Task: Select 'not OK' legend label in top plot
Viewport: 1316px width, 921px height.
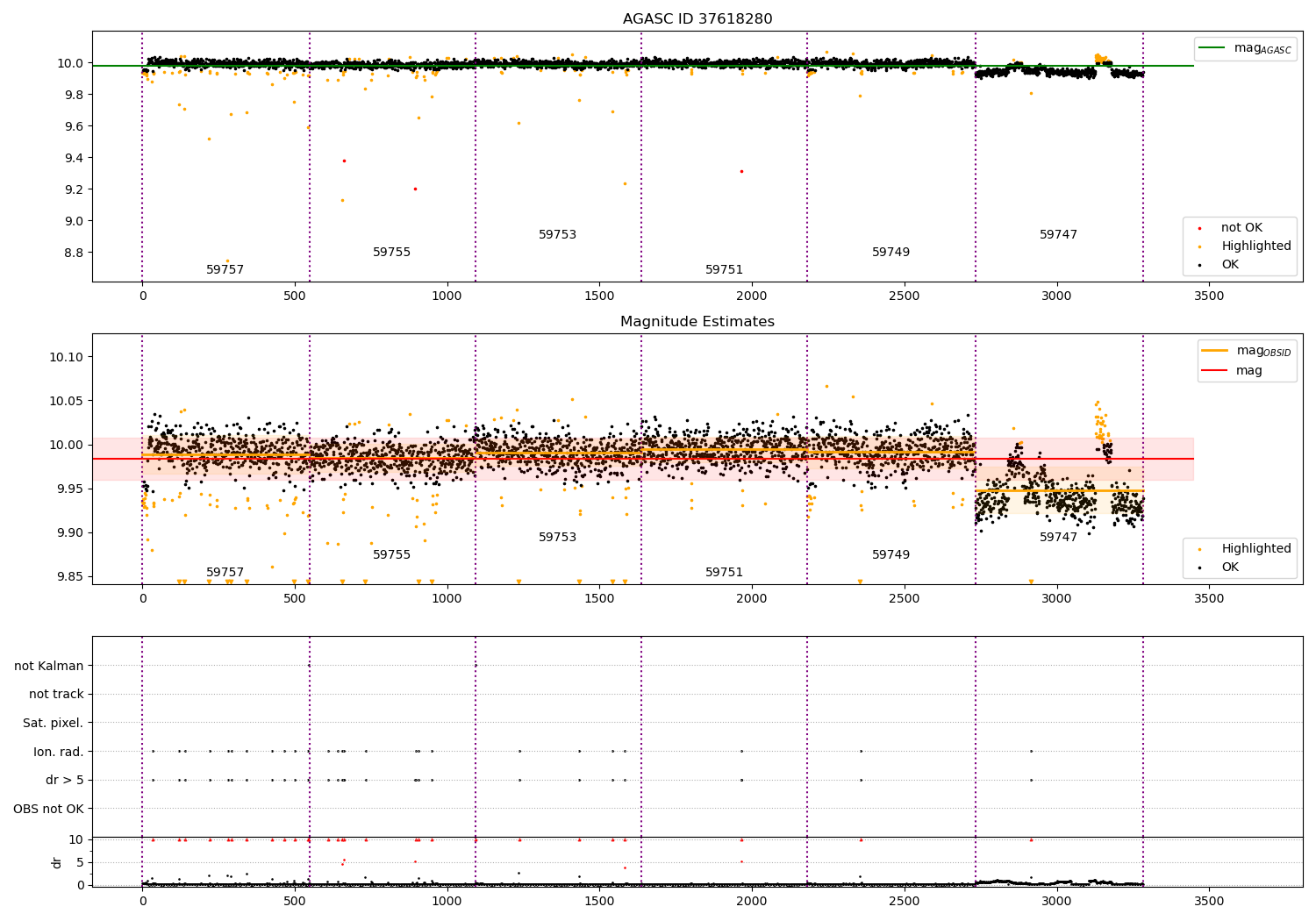Action: (x=1241, y=228)
